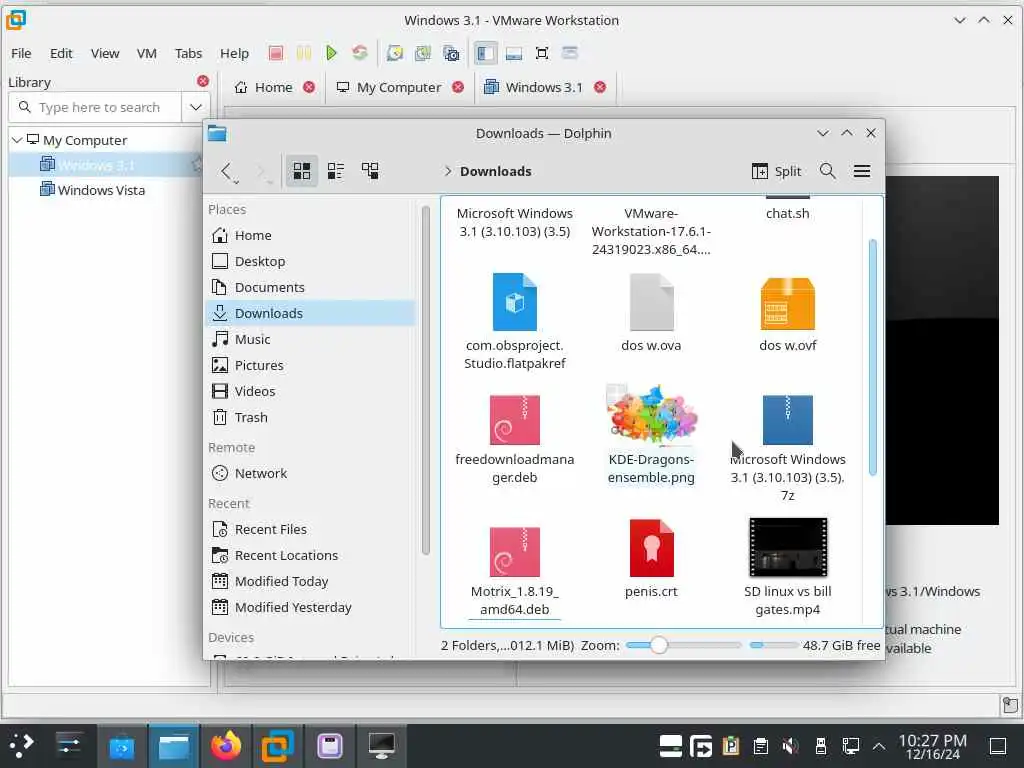Click the Split view button in Dolphin
The width and height of the screenshot is (1024, 768).
click(776, 171)
